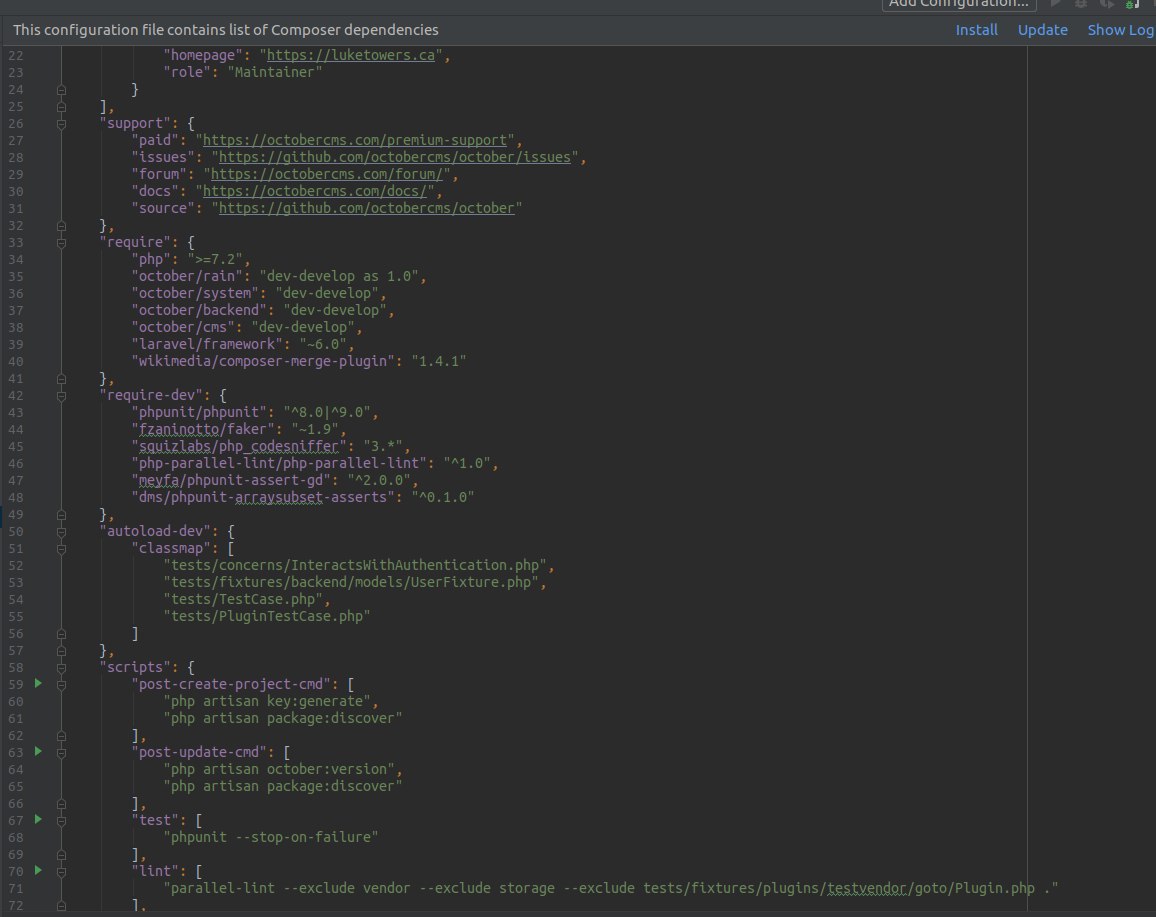
Task: Click the "phpunit/phpunit" dependency key
Action: click(199, 412)
